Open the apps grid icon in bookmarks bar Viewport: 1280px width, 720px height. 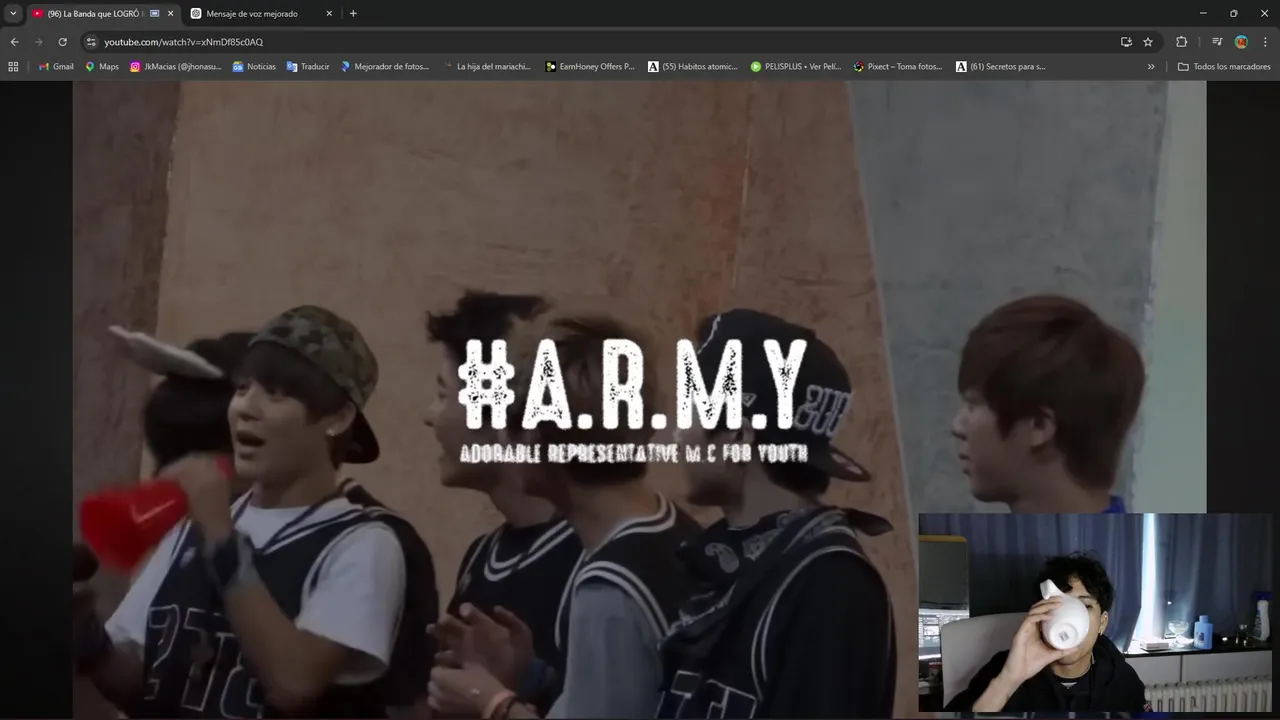[13, 67]
